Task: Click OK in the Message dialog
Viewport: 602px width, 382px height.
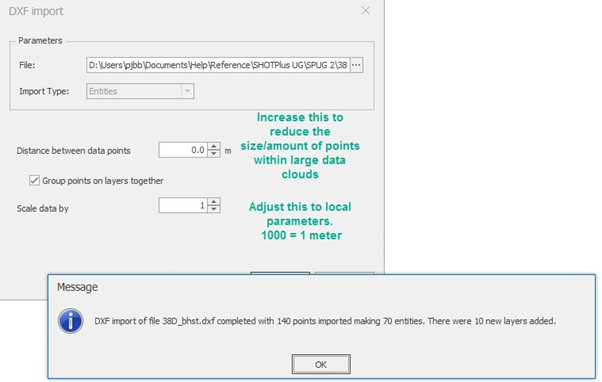Action: point(321,364)
